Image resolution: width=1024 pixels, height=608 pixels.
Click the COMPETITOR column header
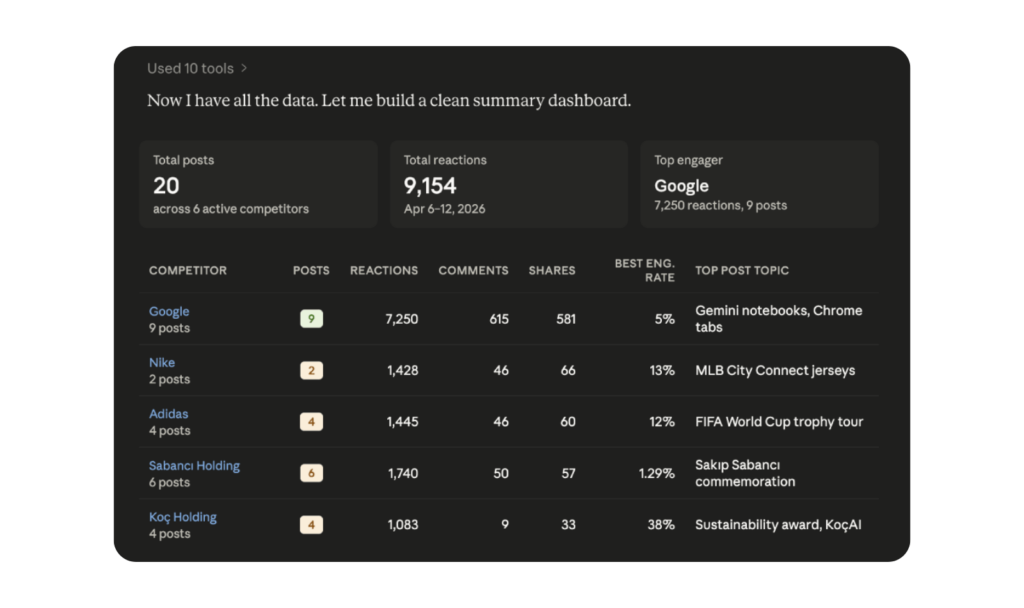pos(188,270)
